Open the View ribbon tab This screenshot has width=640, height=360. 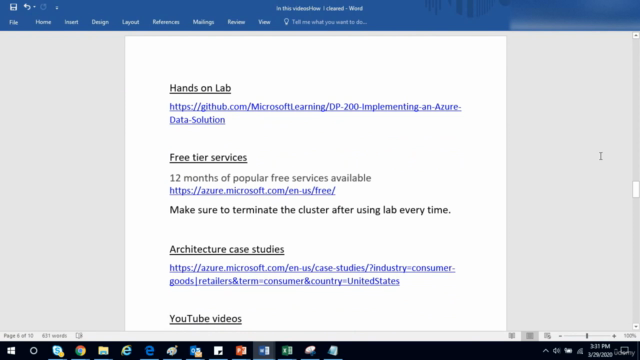click(264, 22)
